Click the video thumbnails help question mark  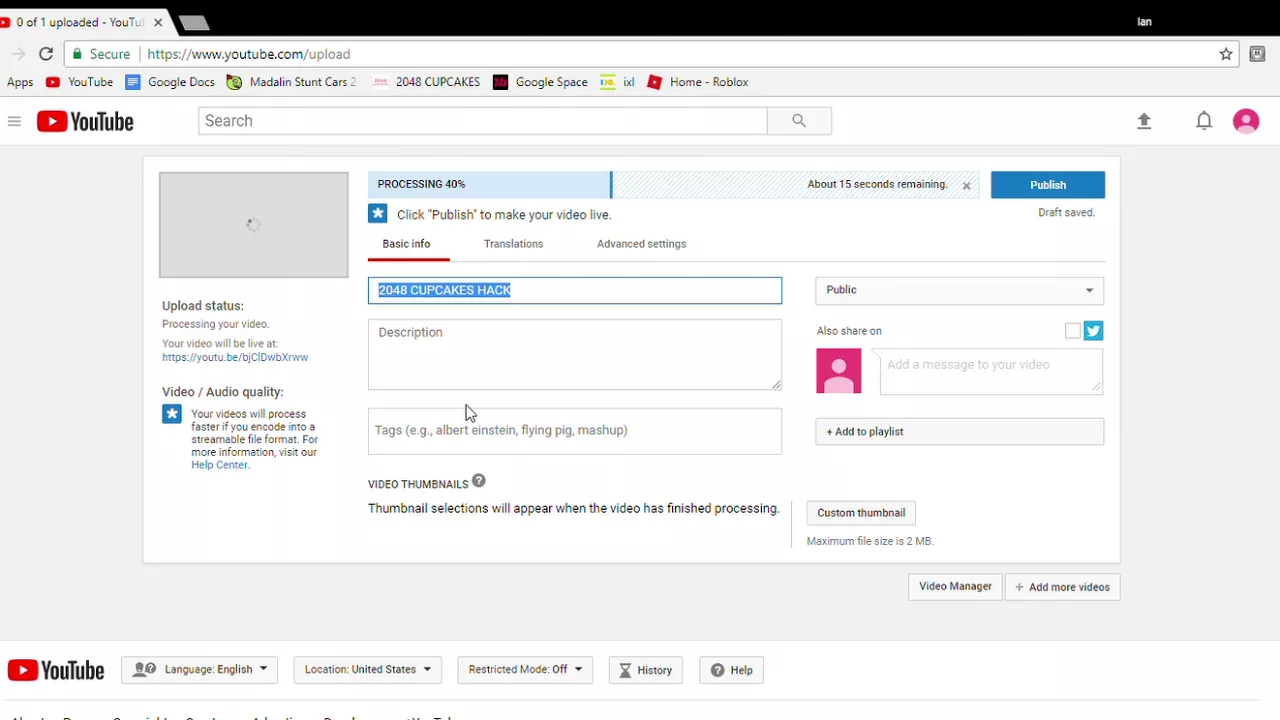479,481
